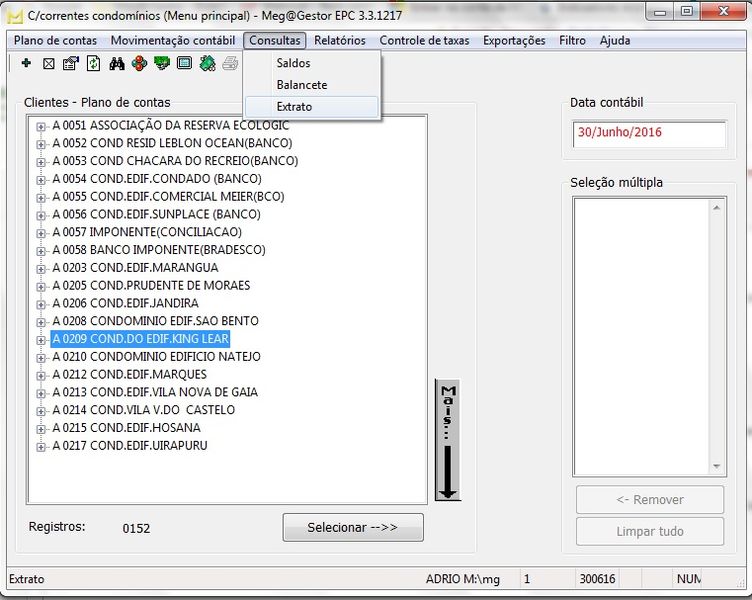This screenshot has width=752, height=600.
Task: Click the Seleção múltipla scrollbar down arrow
Action: pos(716,466)
